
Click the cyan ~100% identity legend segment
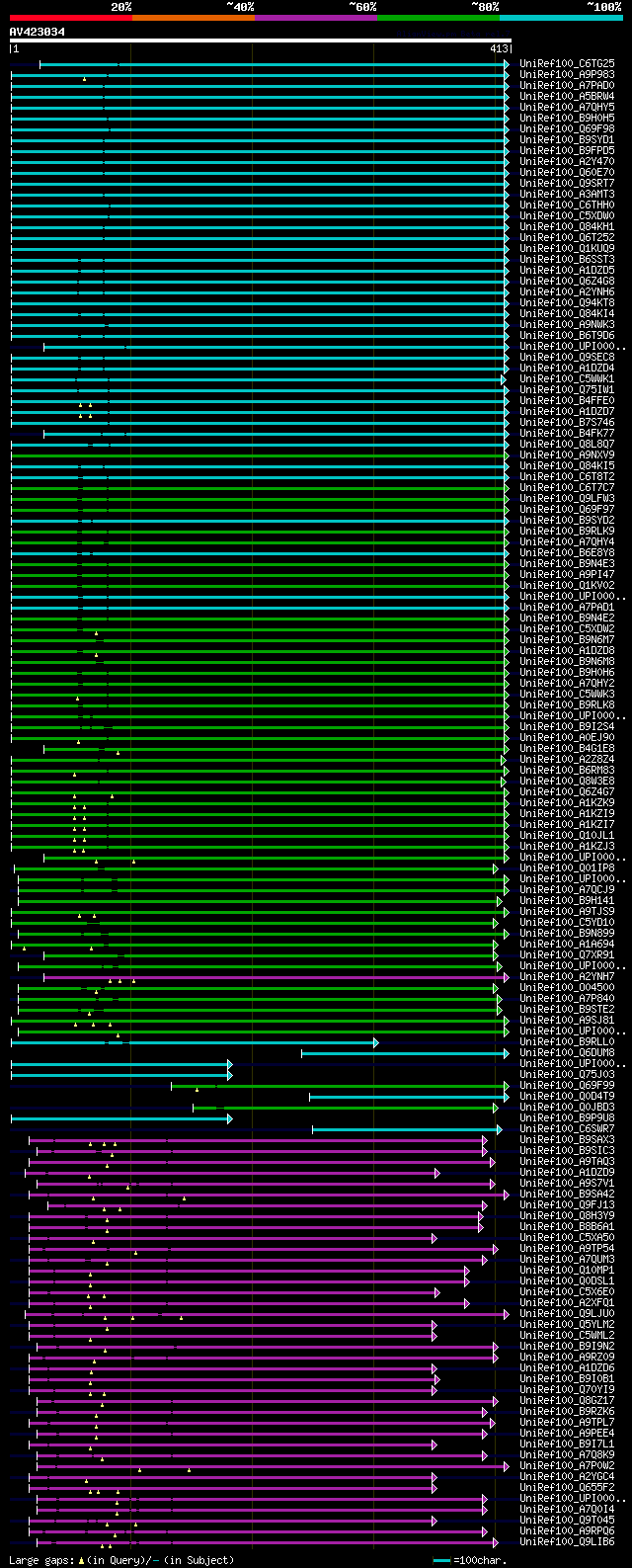[561, 18]
